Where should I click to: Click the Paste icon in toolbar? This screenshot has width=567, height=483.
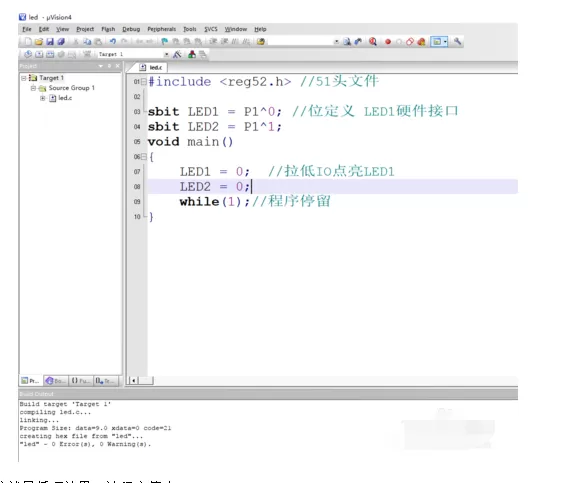pyautogui.click(x=98, y=42)
